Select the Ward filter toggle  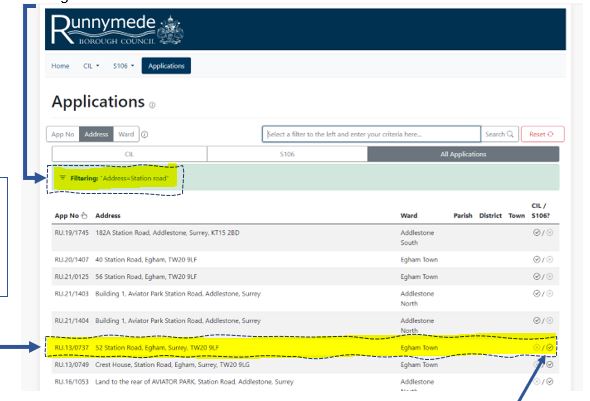point(126,134)
